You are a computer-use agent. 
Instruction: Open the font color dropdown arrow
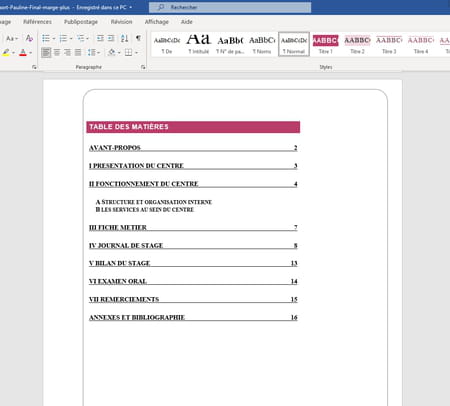pyautogui.click(x=30, y=53)
